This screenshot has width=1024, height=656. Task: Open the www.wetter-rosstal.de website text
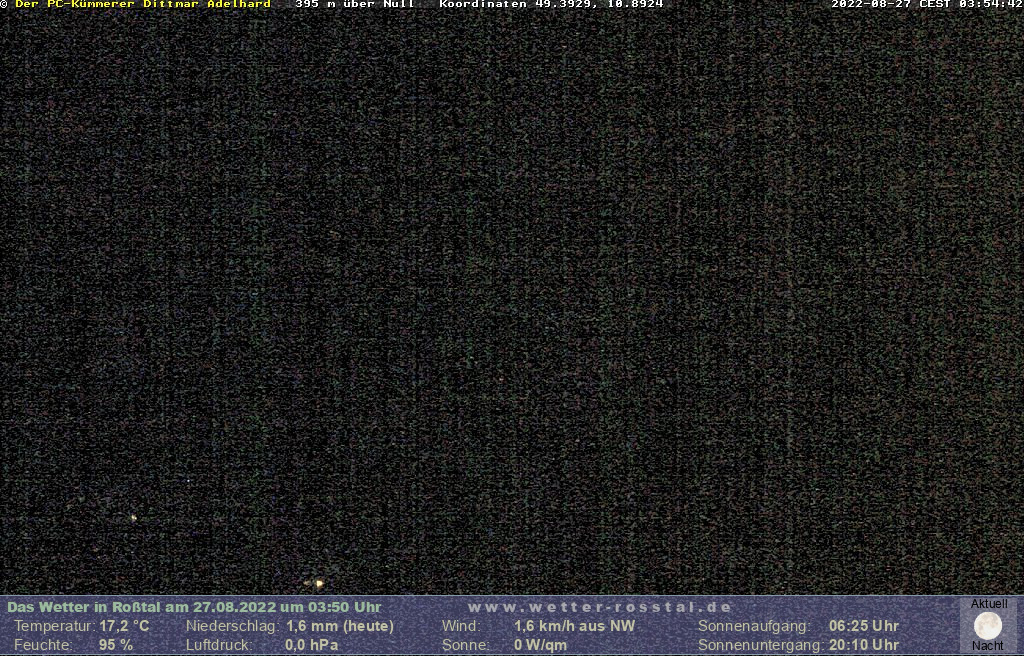tap(600, 607)
